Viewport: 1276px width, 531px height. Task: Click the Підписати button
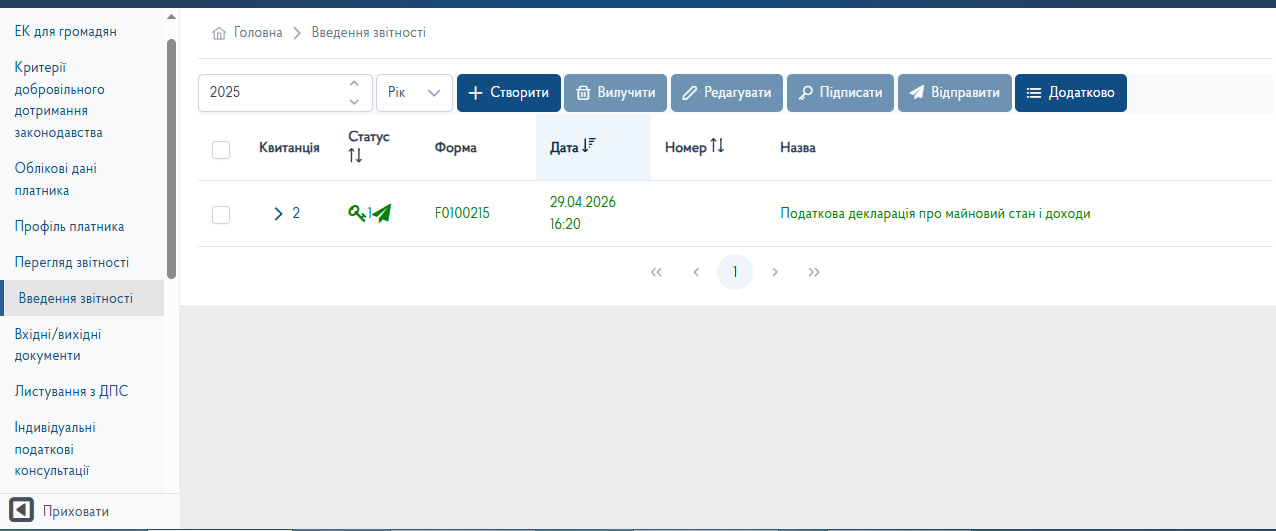[840, 93]
